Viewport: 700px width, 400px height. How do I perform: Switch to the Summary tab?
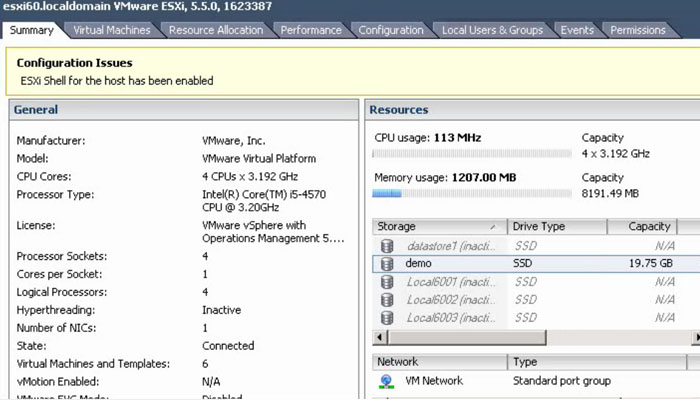(31, 30)
